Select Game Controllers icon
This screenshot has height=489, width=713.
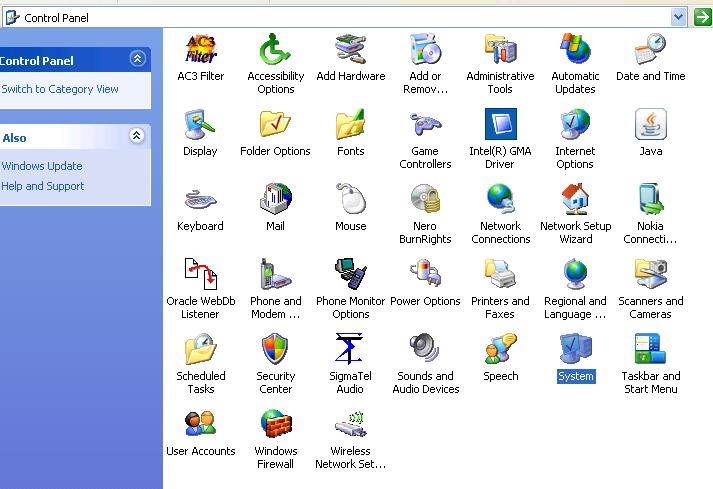(426, 124)
